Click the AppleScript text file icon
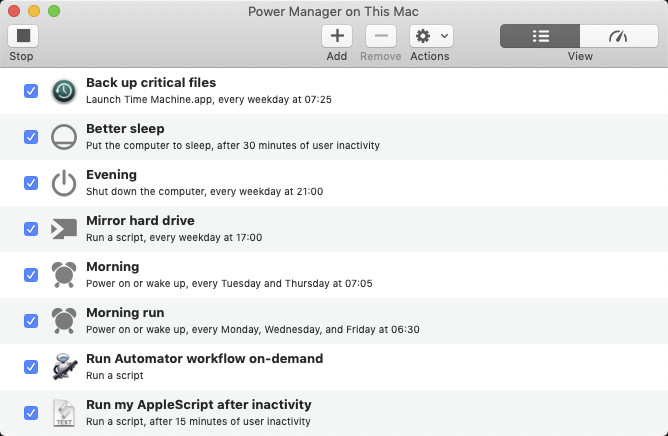This screenshot has height=436, width=668. (x=64, y=413)
